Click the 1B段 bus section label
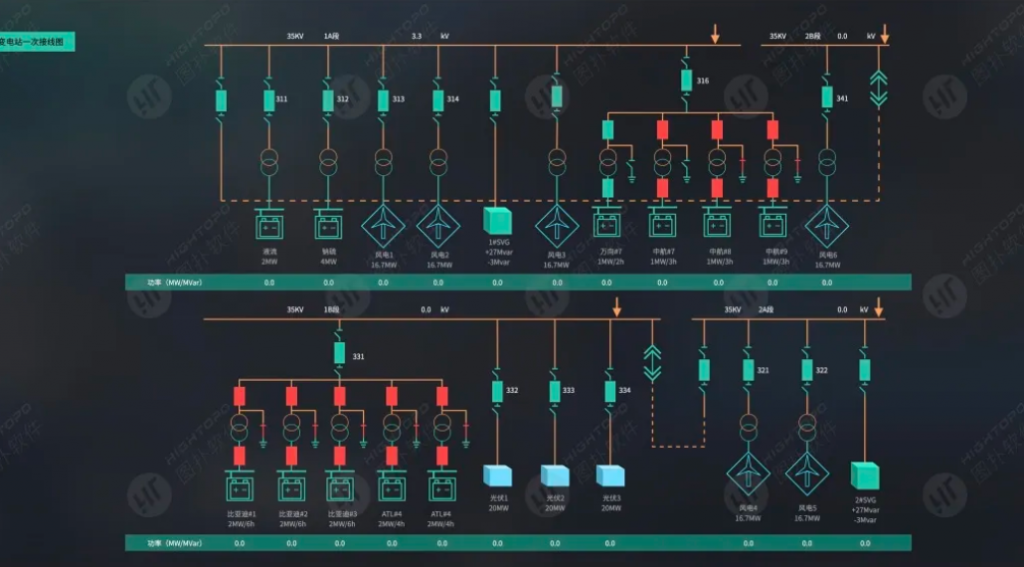The height and width of the screenshot is (567, 1024). click(x=332, y=310)
